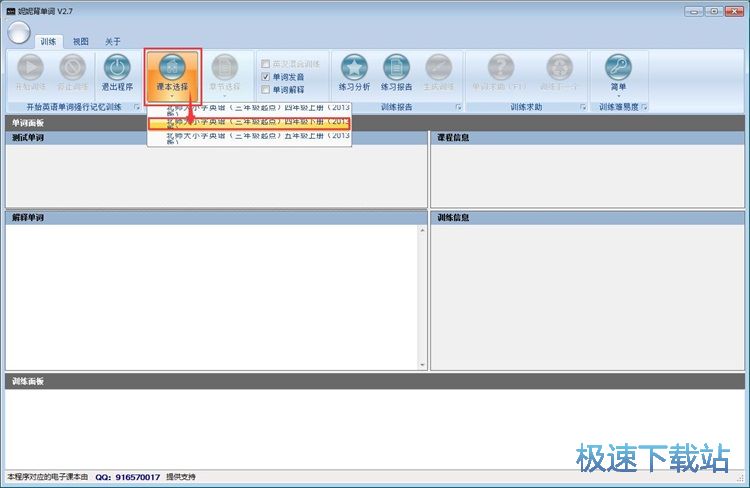Screen dimensions: 750x488
Task: Maximize the application window
Action: coord(714,11)
